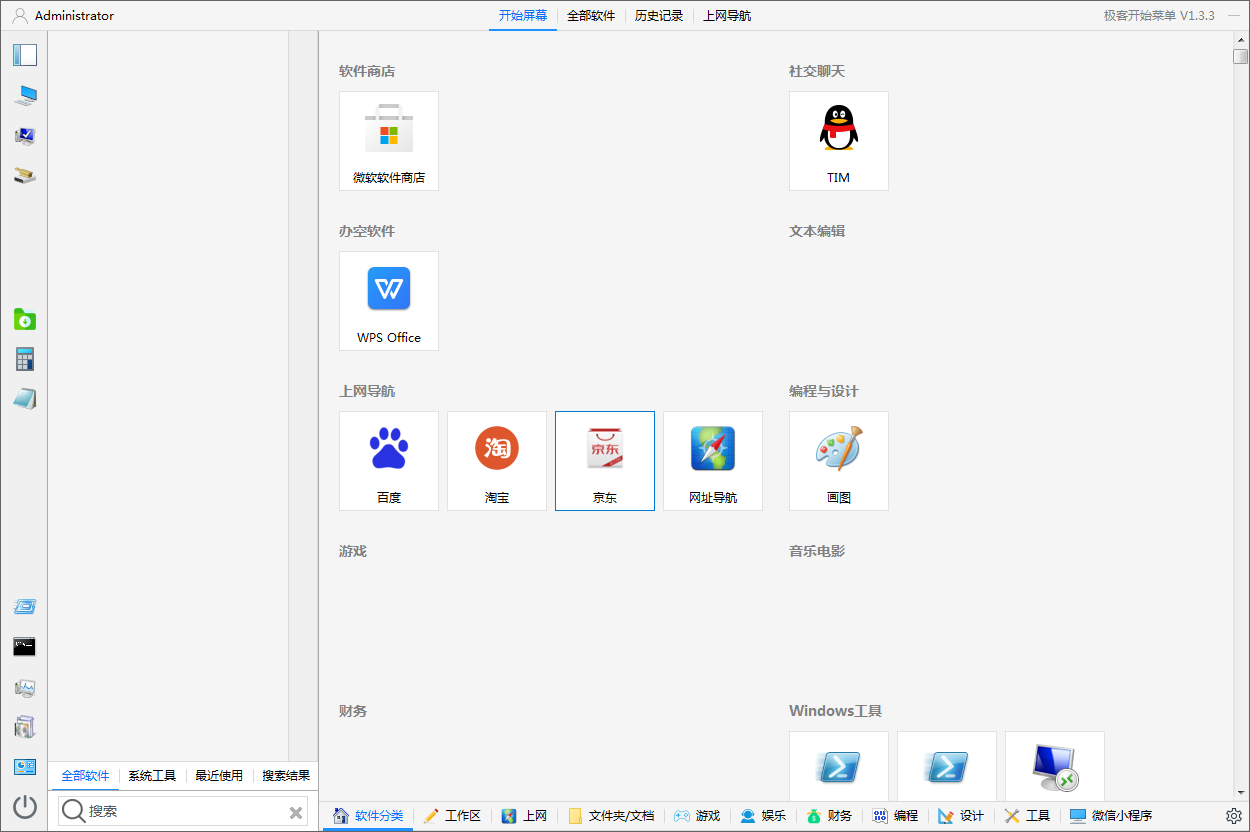The height and width of the screenshot is (832, 1250).
Task: Open the 淘宝 shopping shortcut
Action: coord(496,460)
